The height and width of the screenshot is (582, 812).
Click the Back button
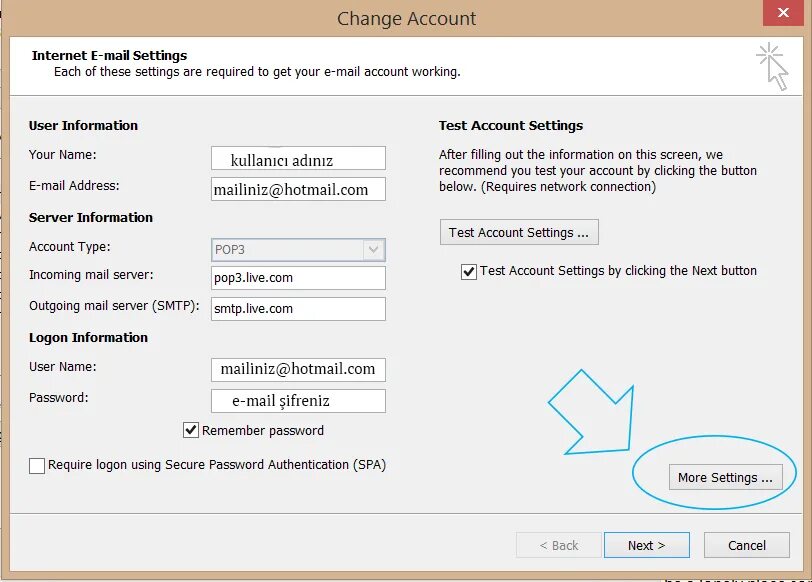[x=558, y=545]
